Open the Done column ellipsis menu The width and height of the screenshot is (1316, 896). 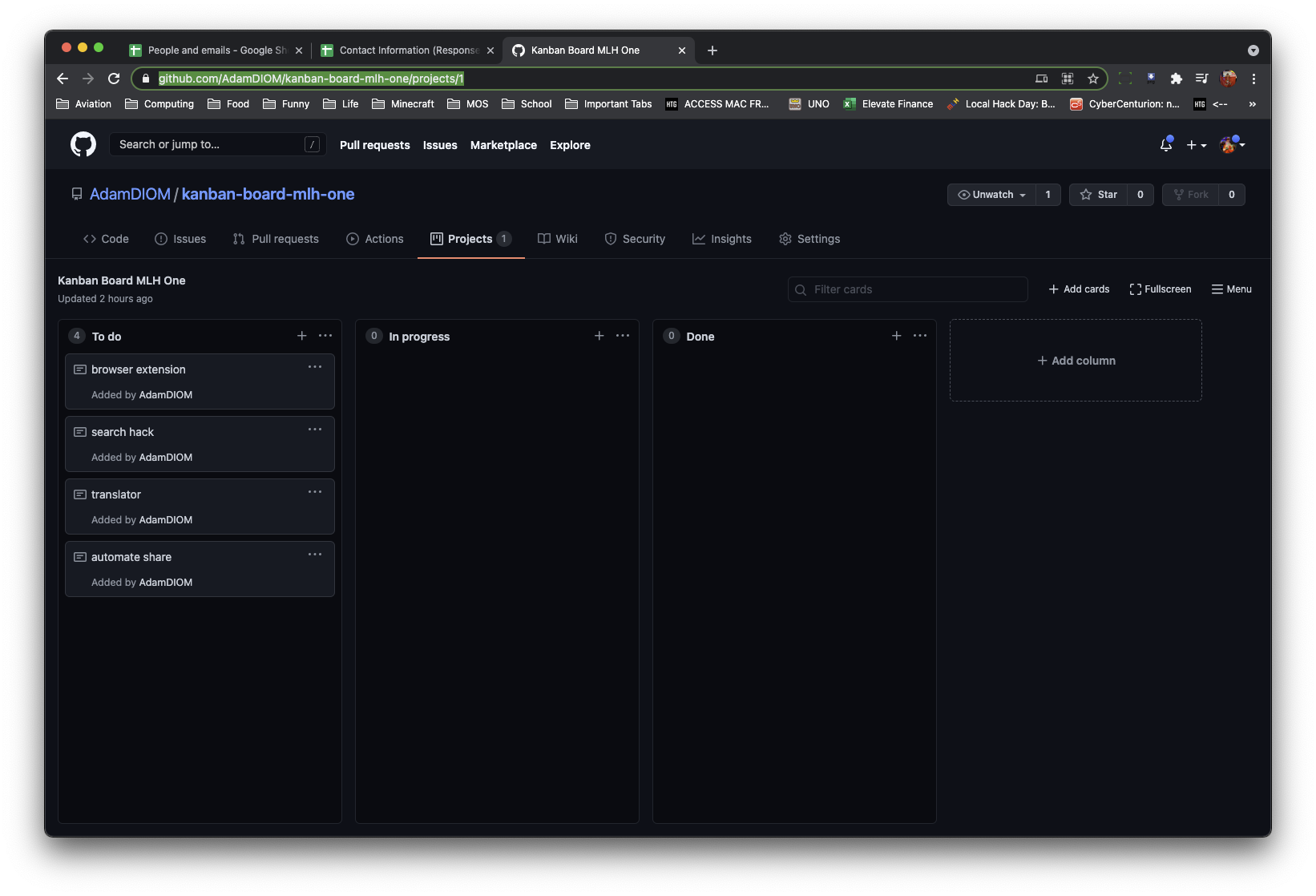pos(920,336)
